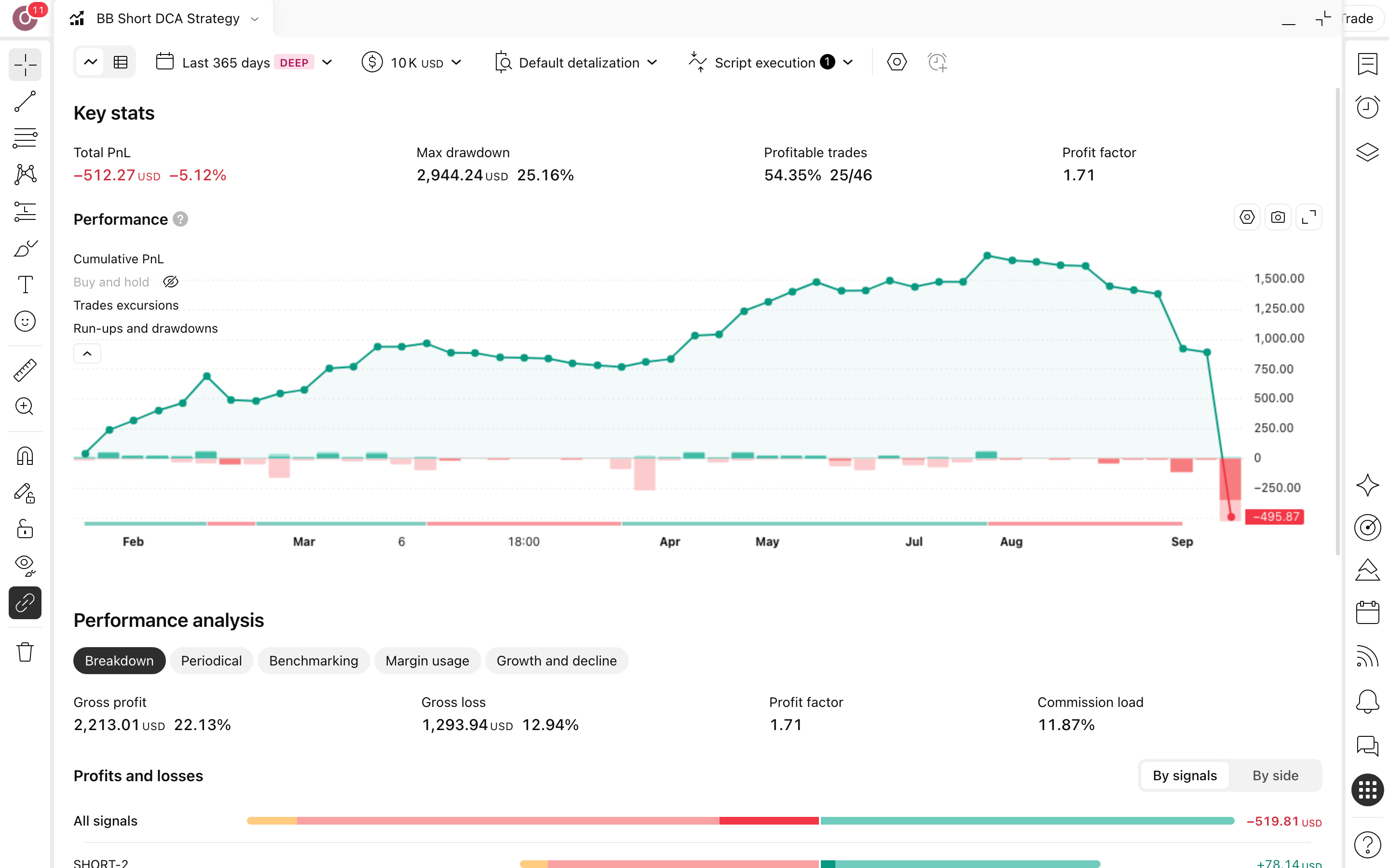Select the Benchmarking tab
The height and width of the screenshot is (868, 1389).
[x=313, y=661]
